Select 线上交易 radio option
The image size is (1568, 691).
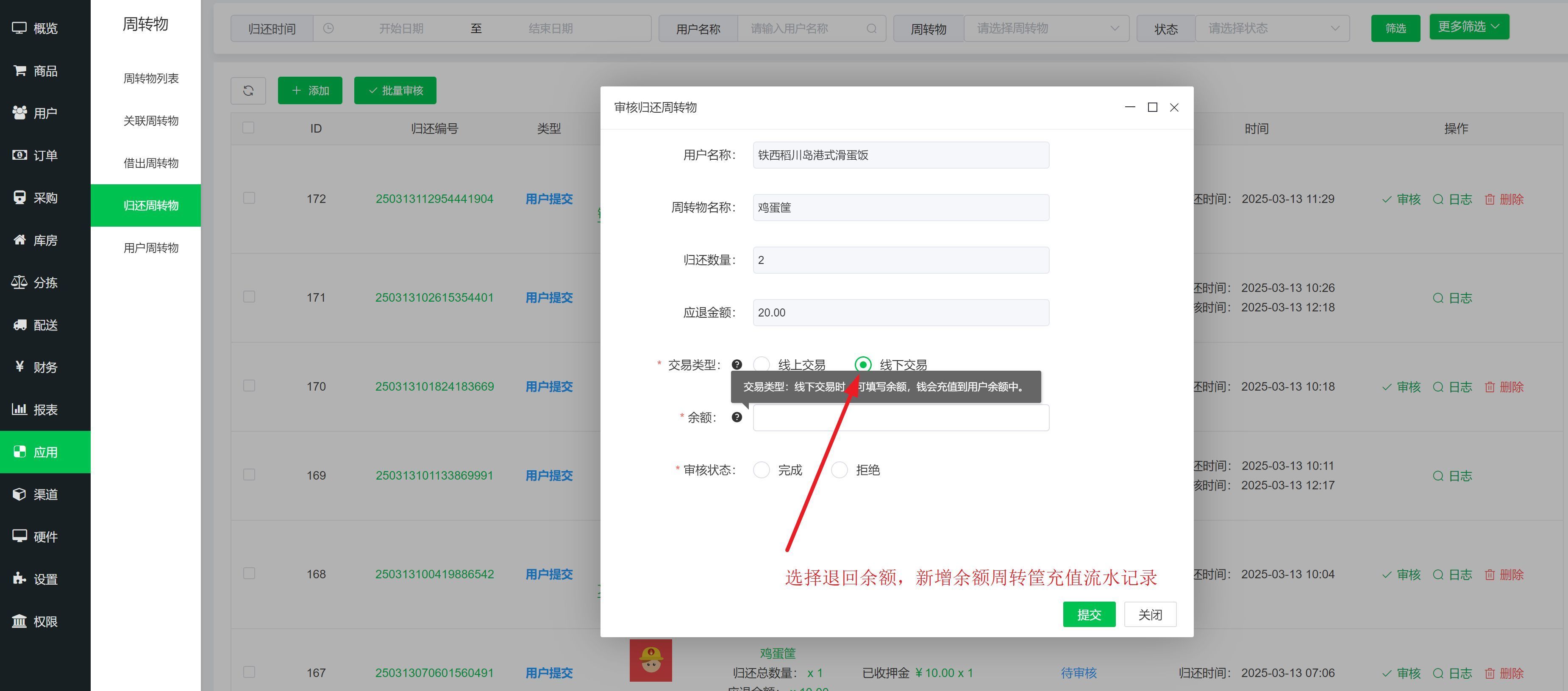pos(762,365)
